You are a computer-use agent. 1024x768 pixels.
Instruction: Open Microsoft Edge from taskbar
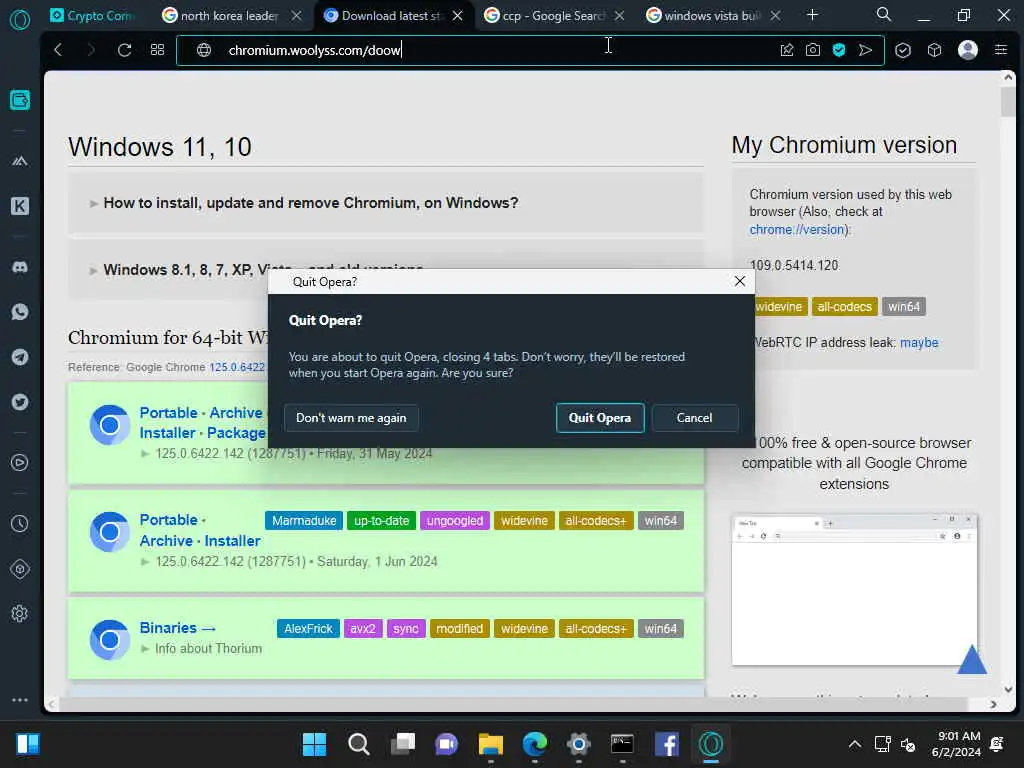[534, 744]
